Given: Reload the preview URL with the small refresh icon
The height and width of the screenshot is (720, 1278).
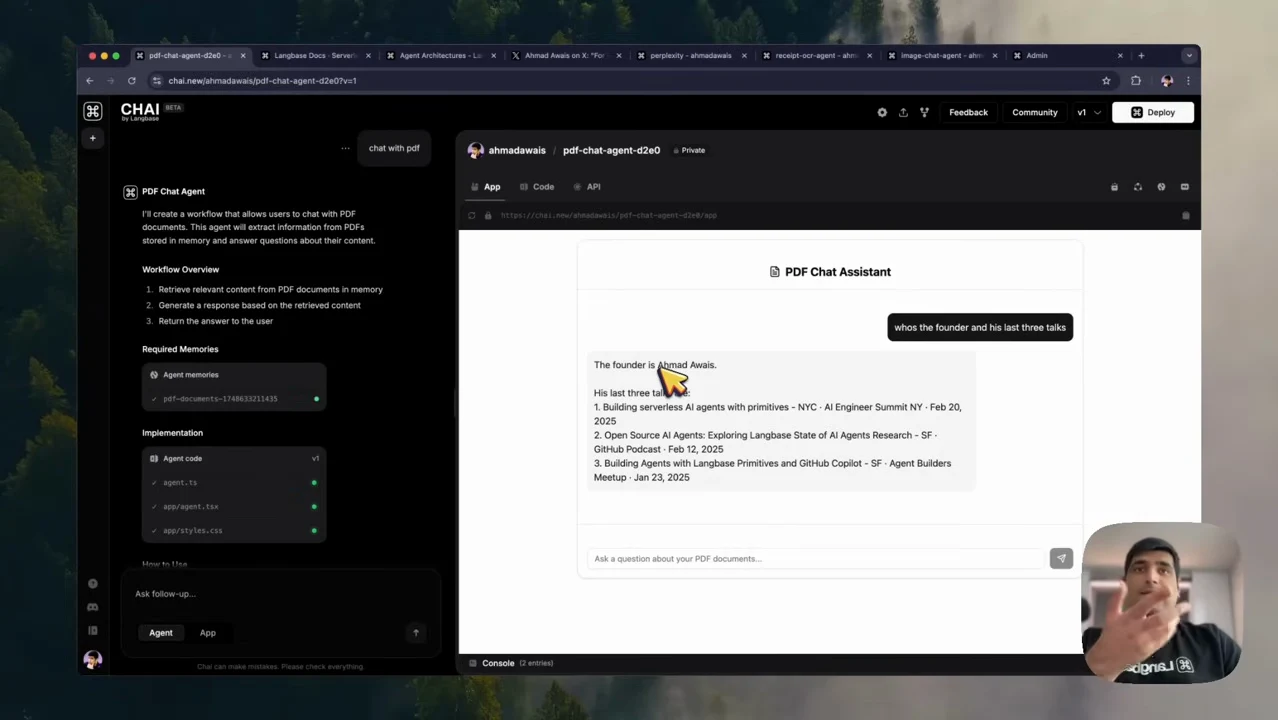Looking at the screenshot, I should [472, 215].
